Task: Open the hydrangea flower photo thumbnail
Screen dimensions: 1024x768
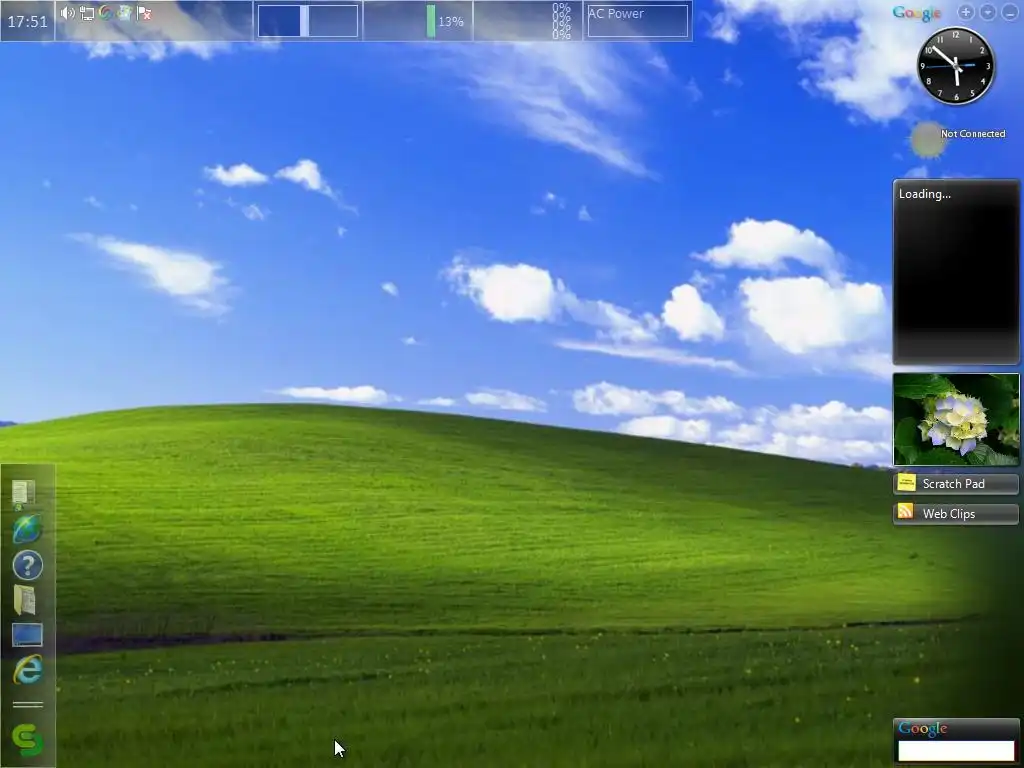Action: (955, 419)
